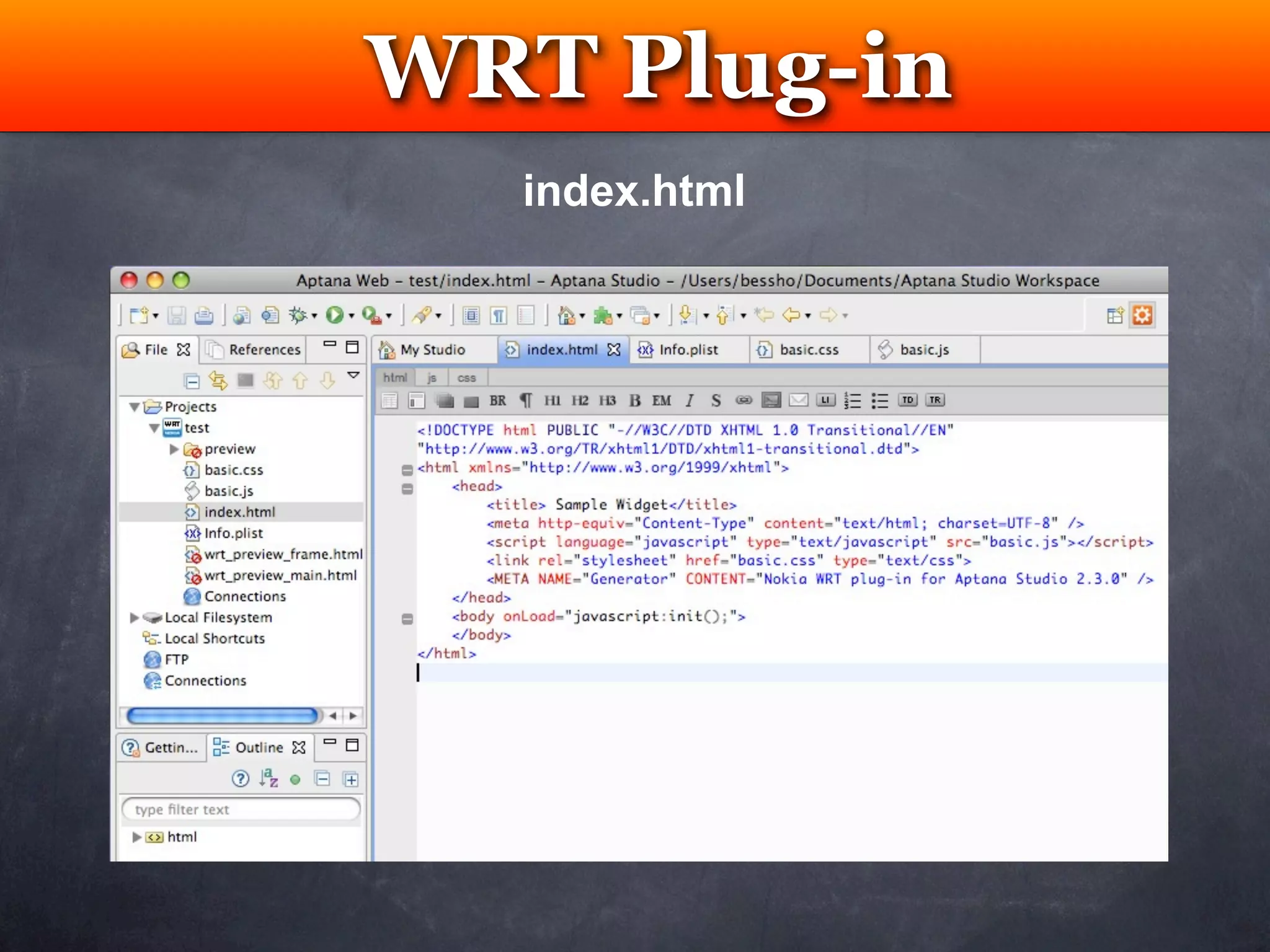Toggle the green dot Outline filter
The height and width of the screenshot is (952, 1270).
click(x=295, y=780)
